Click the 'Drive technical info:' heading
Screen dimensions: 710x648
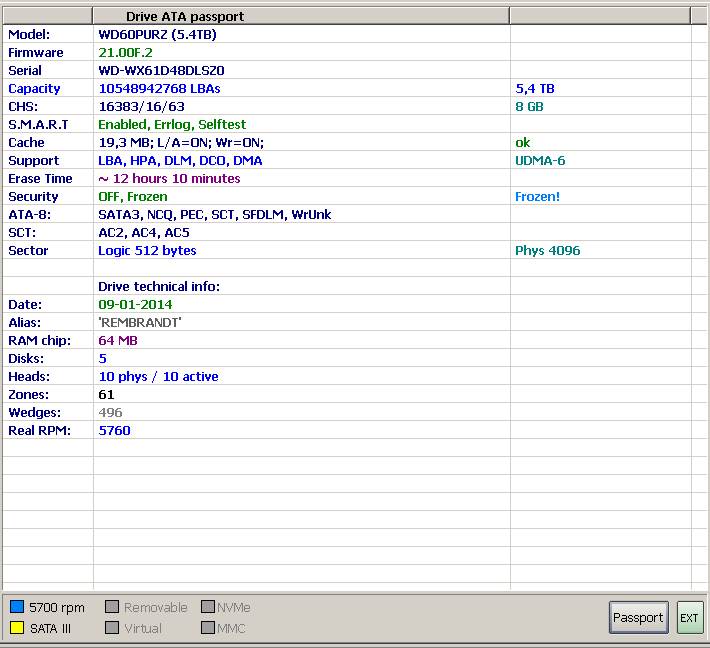pos(159,287)
